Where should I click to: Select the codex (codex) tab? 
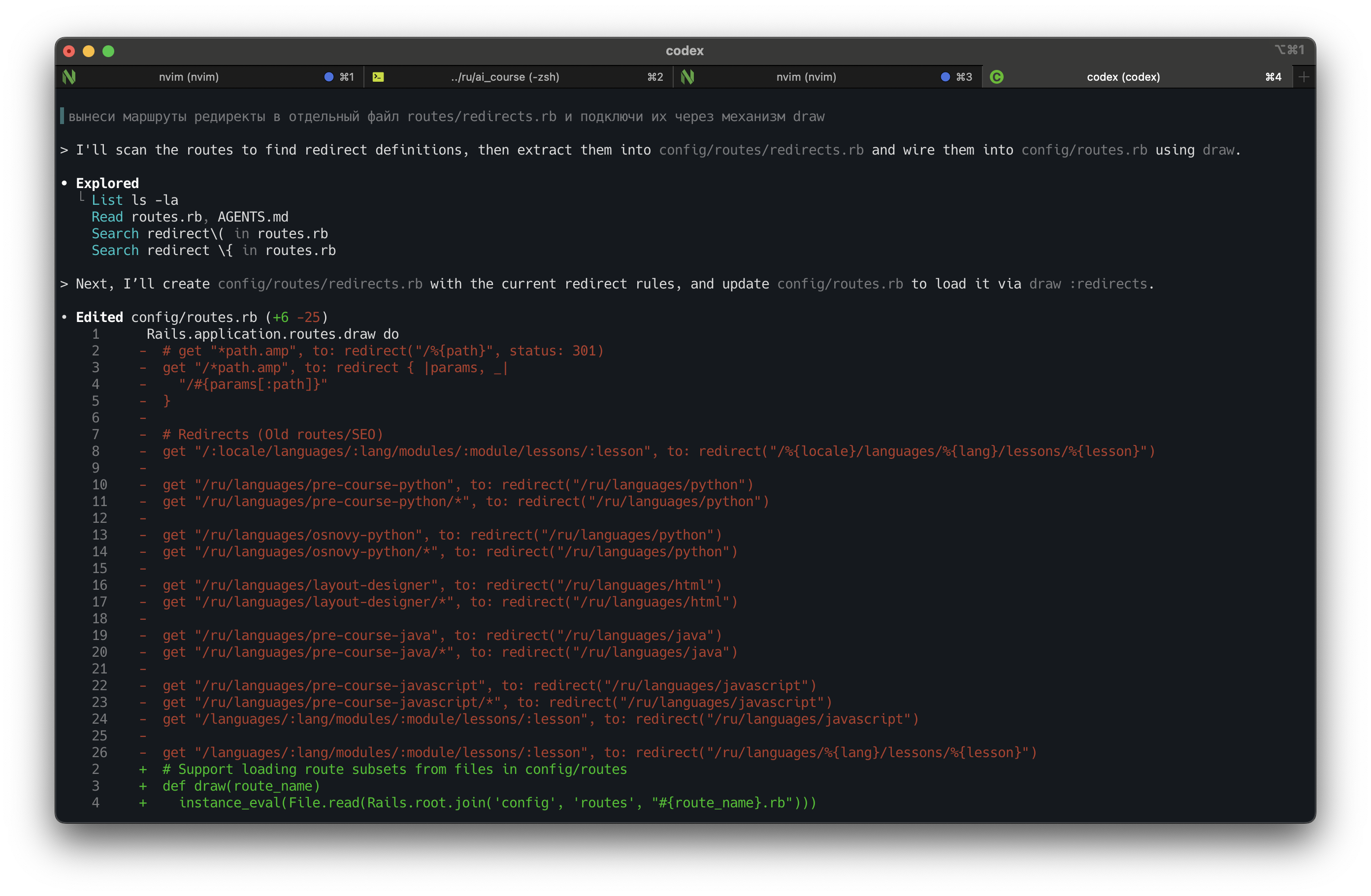coord(1123,77)
